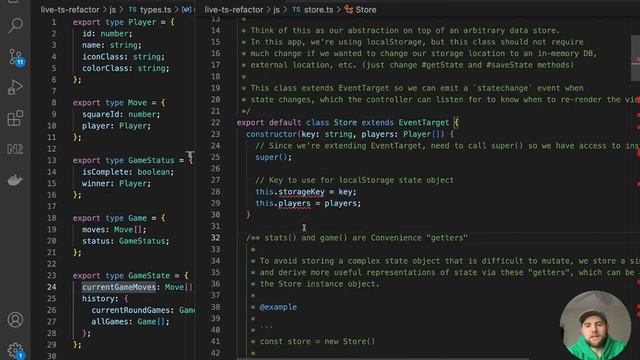Click the highlighted currentGameMoves property
Screen dimensions: 640x360
pos(119,287)
